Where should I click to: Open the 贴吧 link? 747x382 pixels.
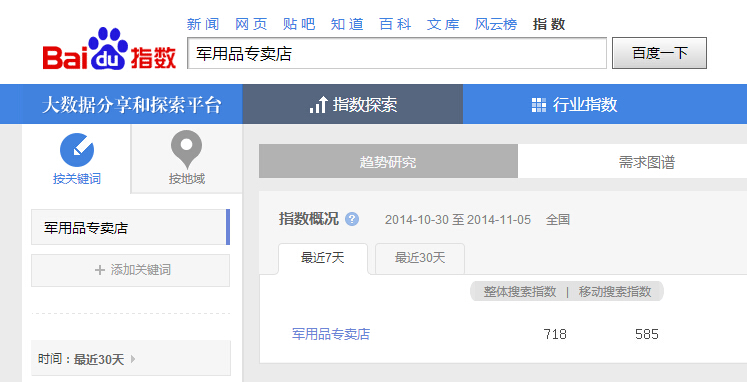(x=299, y=24)
